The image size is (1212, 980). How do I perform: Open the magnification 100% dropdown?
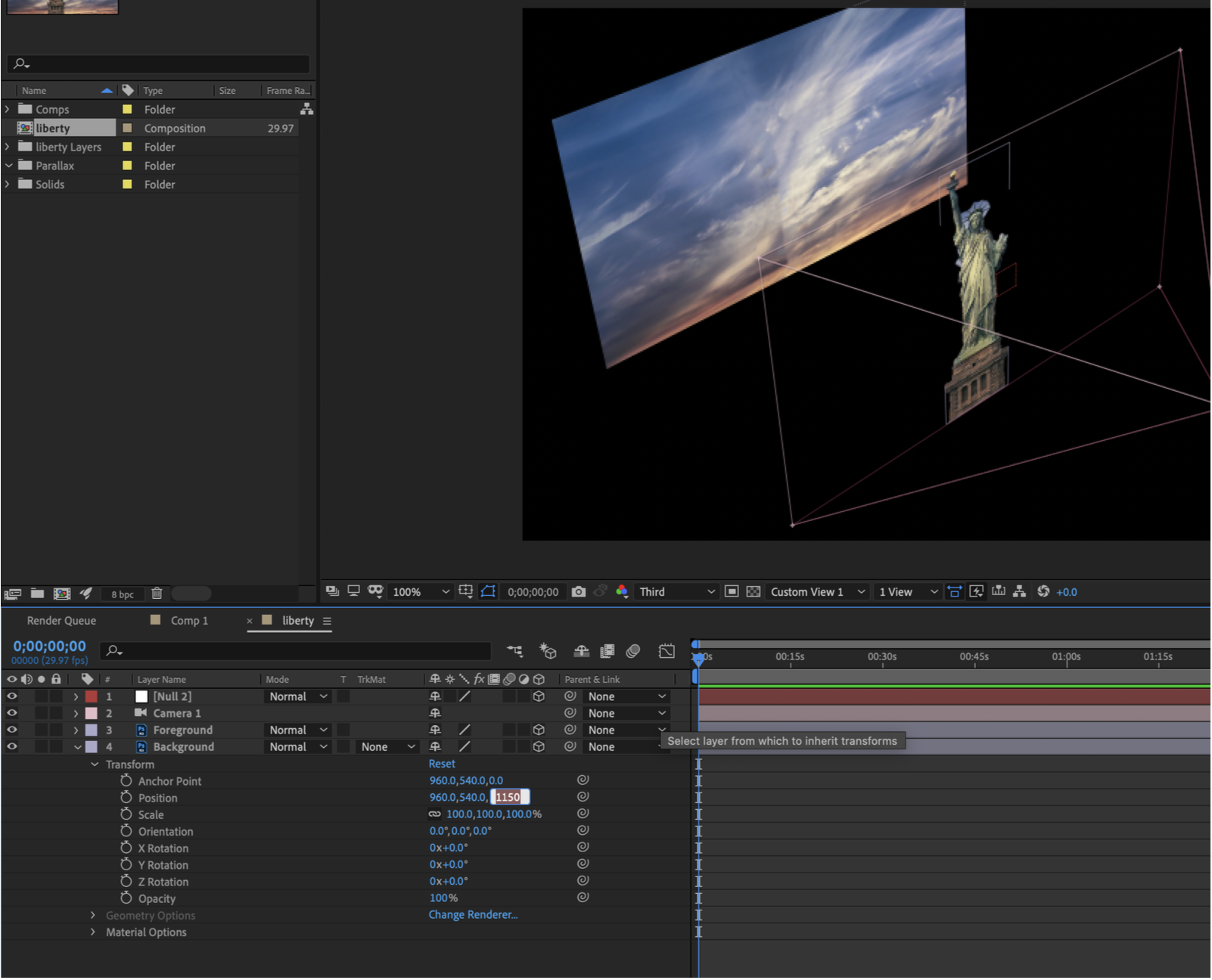pos(421,592)
